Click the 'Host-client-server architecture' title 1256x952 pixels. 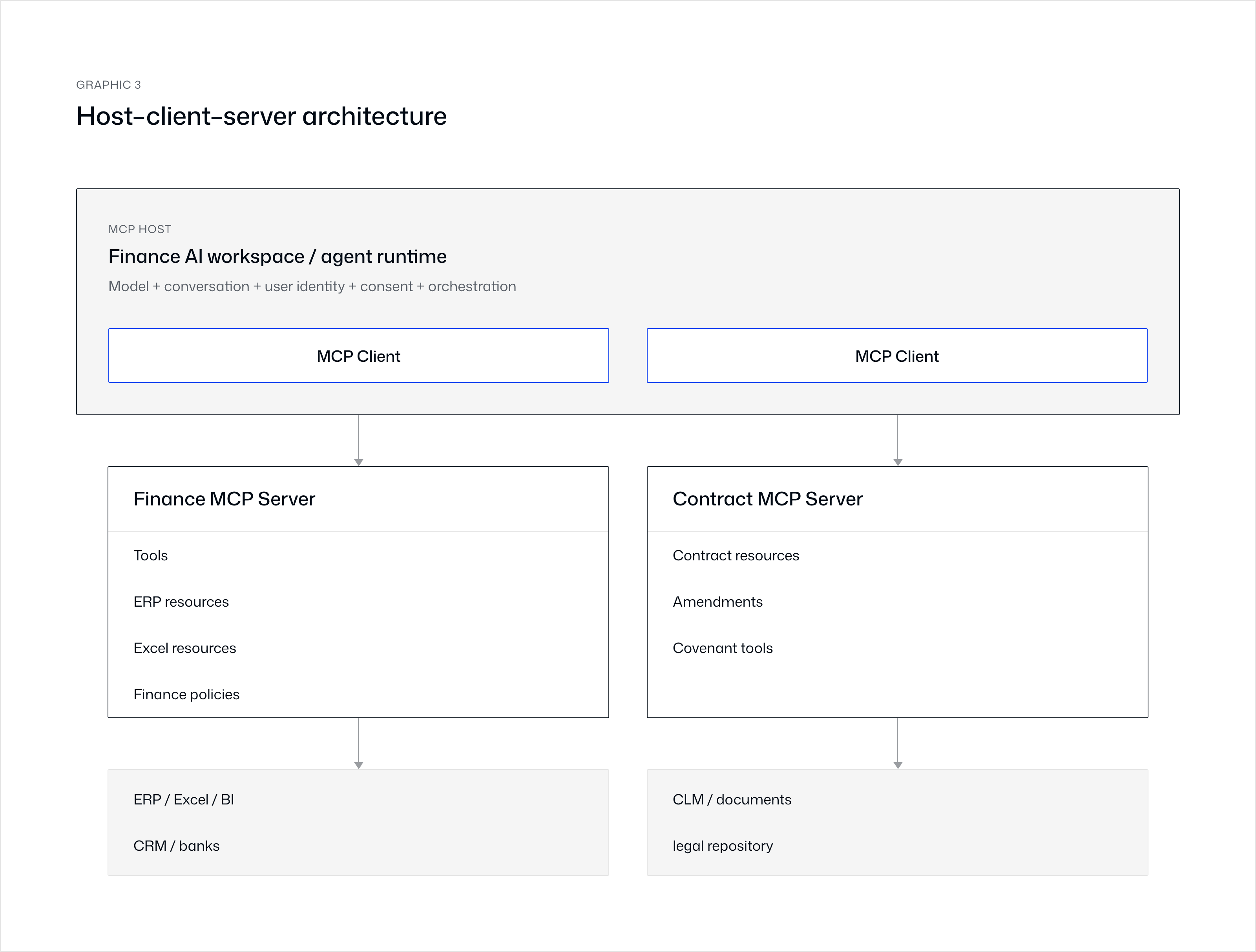262,117
